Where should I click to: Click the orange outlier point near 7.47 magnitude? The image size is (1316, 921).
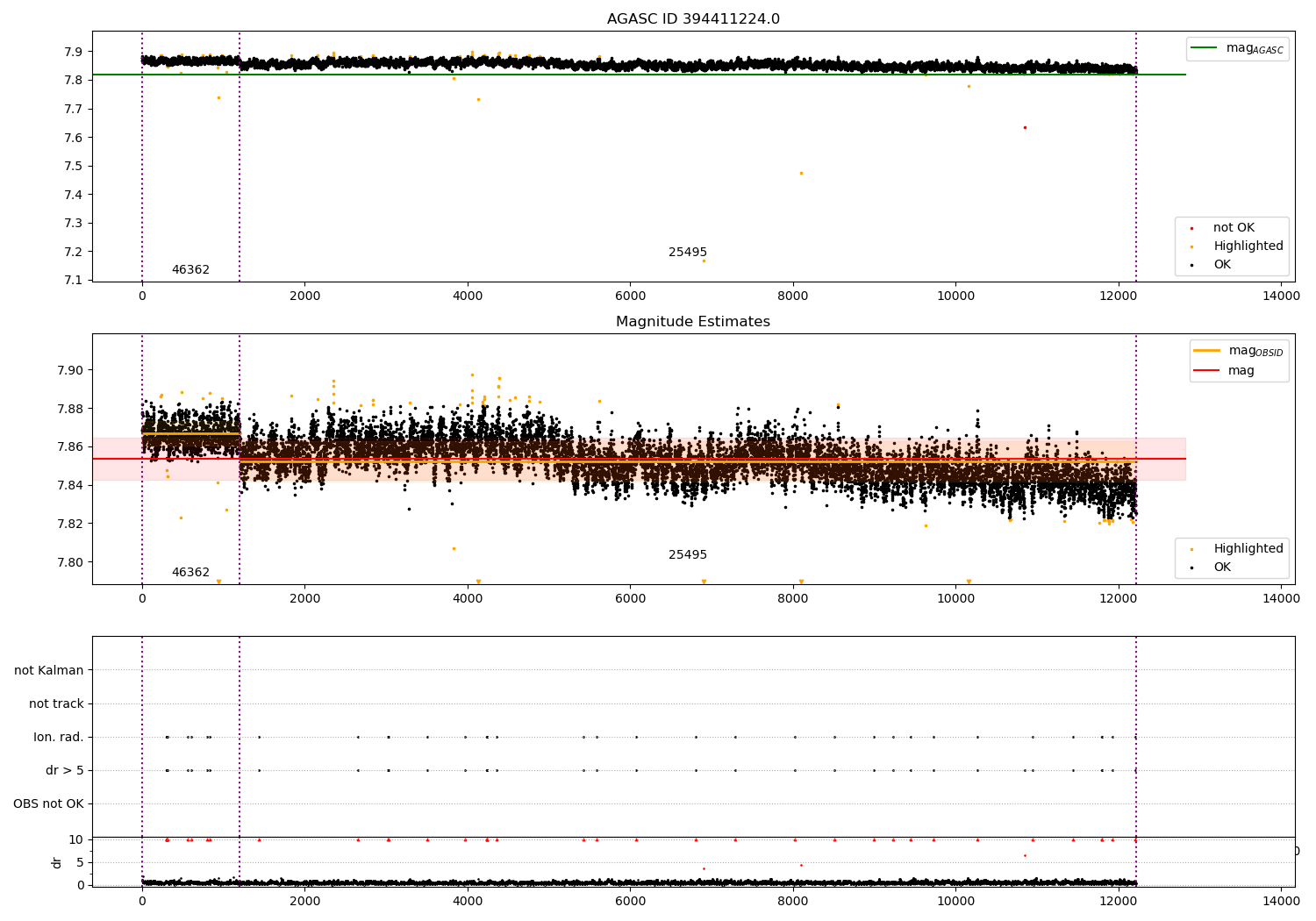(x=801, y=173)
